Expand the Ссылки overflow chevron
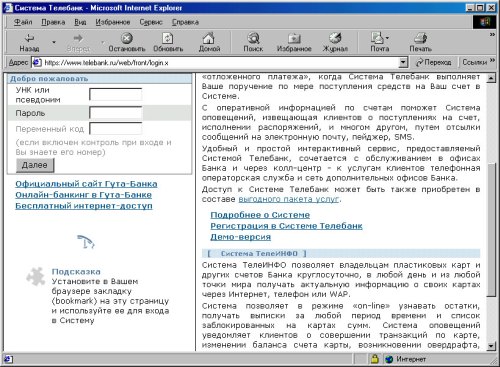The height and width of the screenshot is (367, 500). (x=492, y=61)
